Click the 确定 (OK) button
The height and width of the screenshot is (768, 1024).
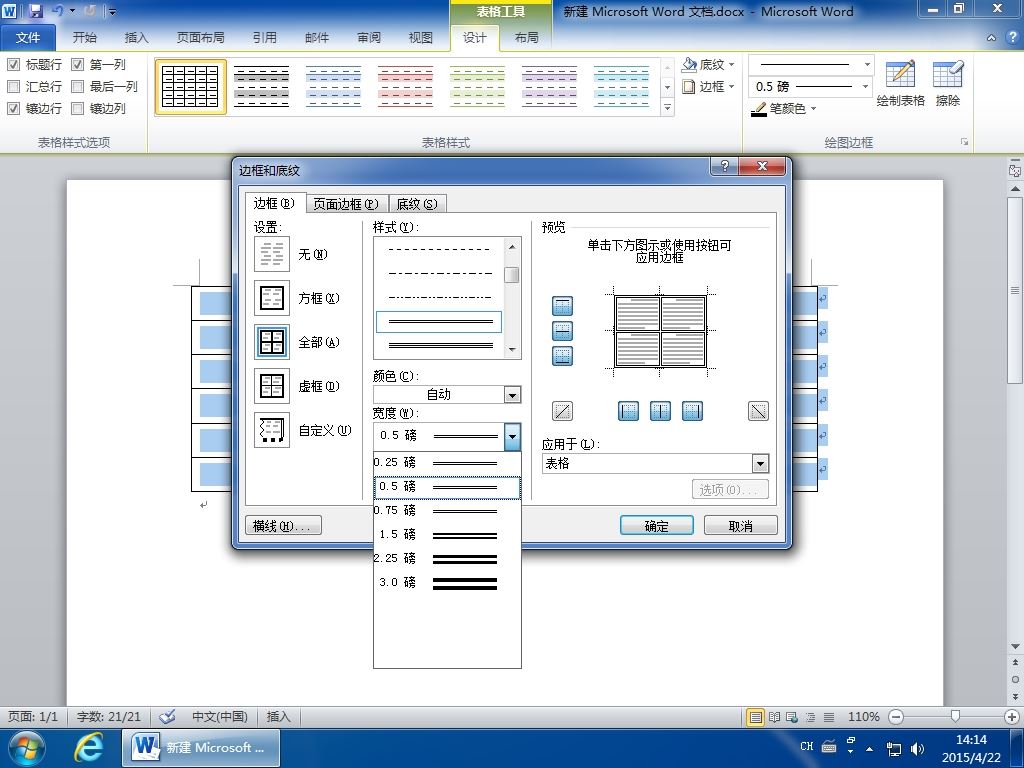[x=656, y=526]
